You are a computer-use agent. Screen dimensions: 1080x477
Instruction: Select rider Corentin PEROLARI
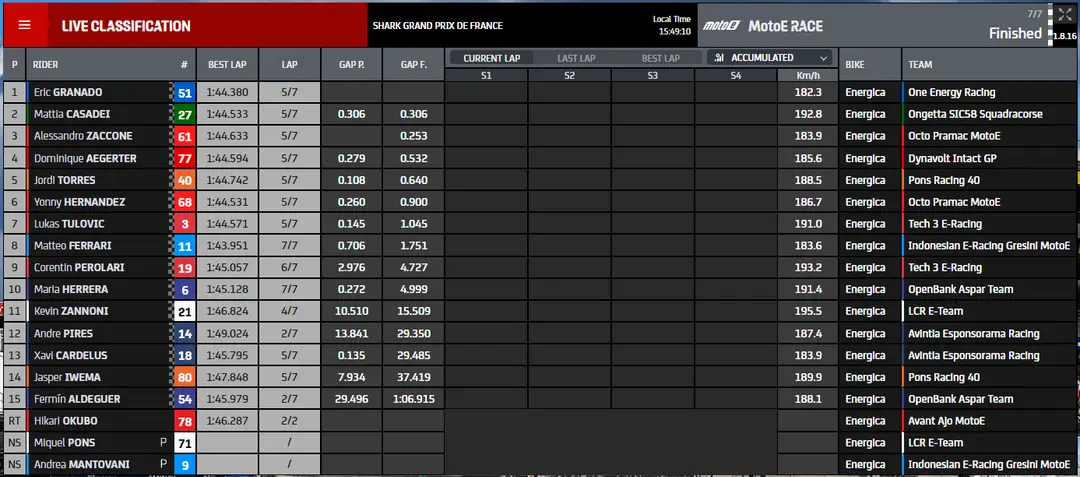[x=79, y=268]
